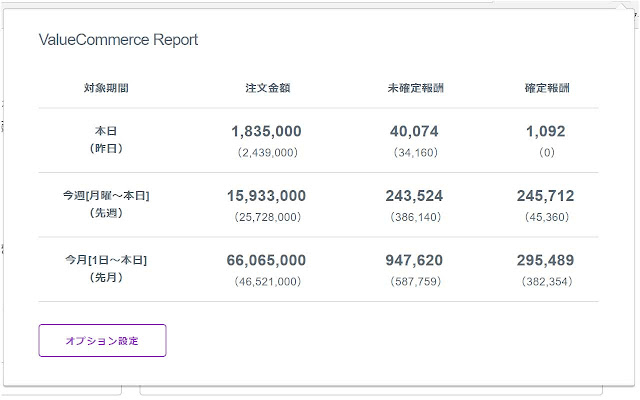
Task: Click the オプション設定 button
Action: pyautogui.click(x=102, y=340)
